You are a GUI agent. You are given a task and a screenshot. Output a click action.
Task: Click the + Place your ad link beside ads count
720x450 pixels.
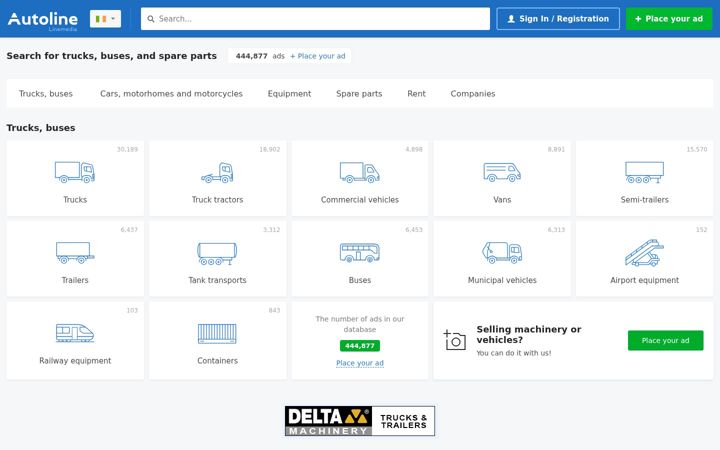pos(317,56)
